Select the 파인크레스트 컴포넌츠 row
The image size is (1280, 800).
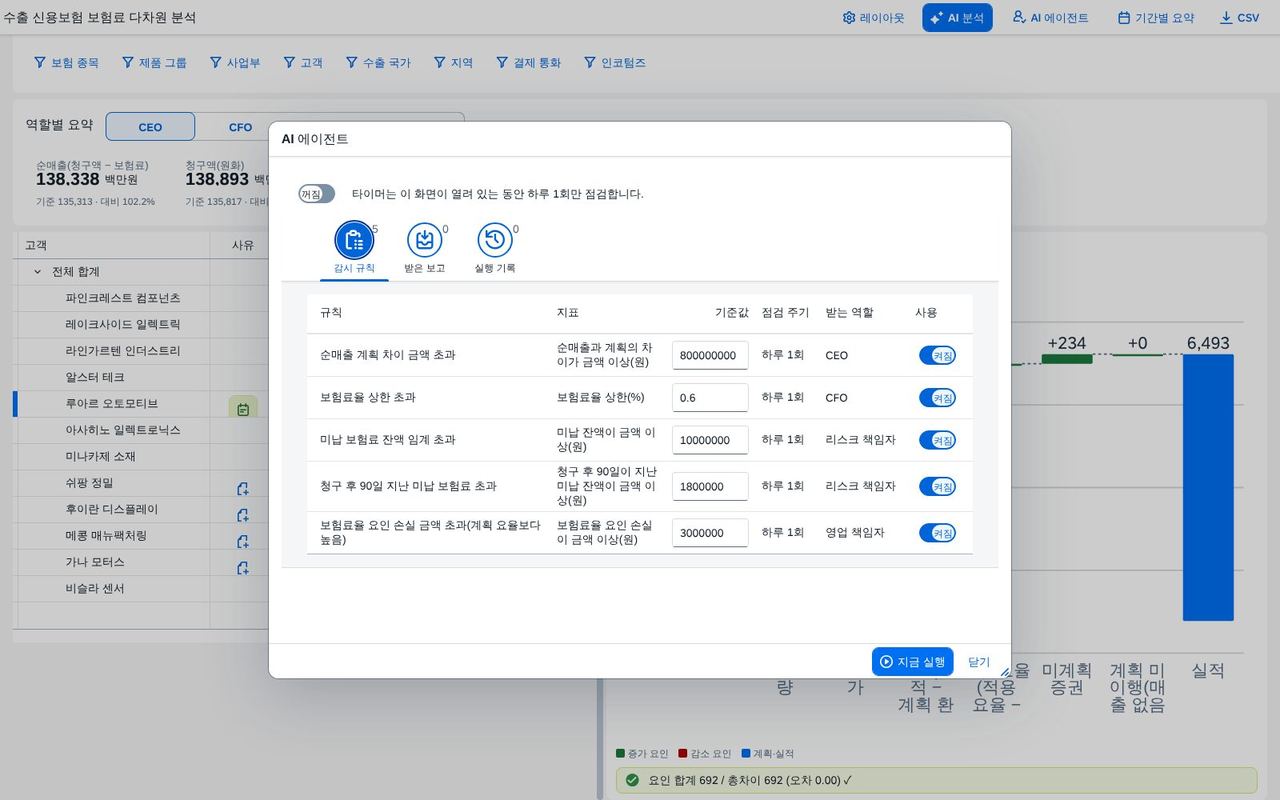(123, 298)
